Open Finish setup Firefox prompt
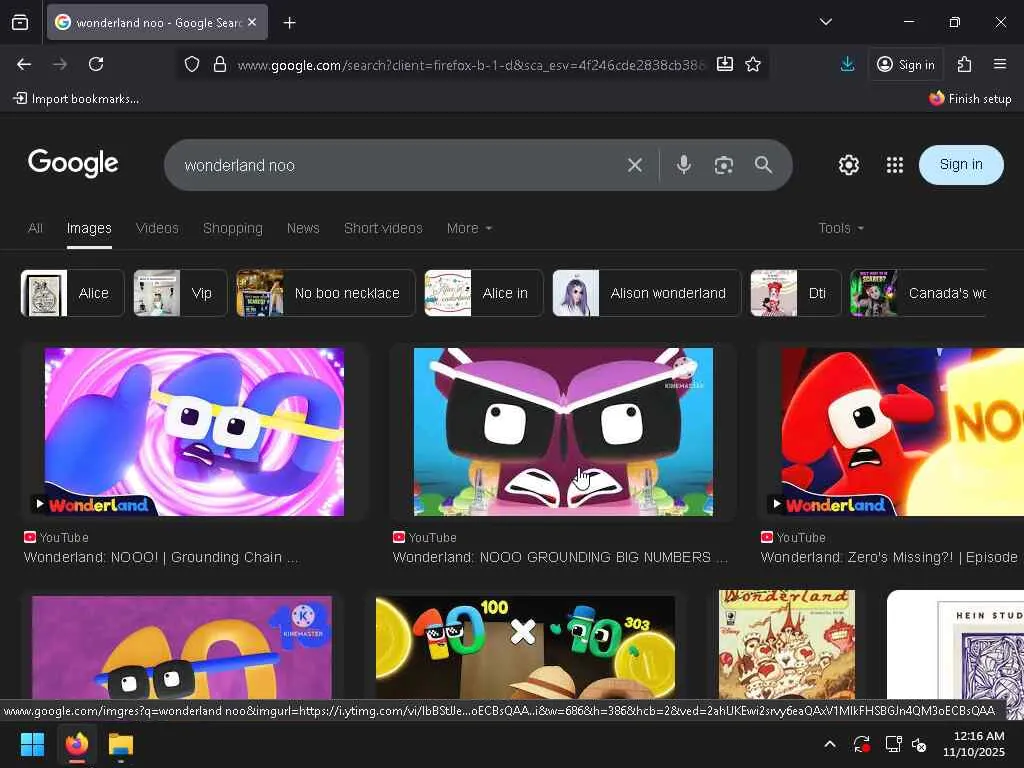The width and height of the screenshot is (1024, 768). click(x=970, y=99)
